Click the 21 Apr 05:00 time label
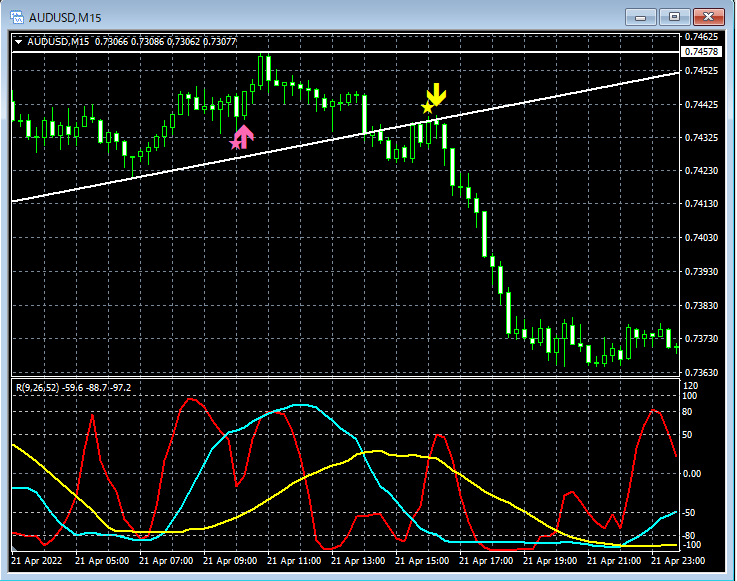 [102, 561]
